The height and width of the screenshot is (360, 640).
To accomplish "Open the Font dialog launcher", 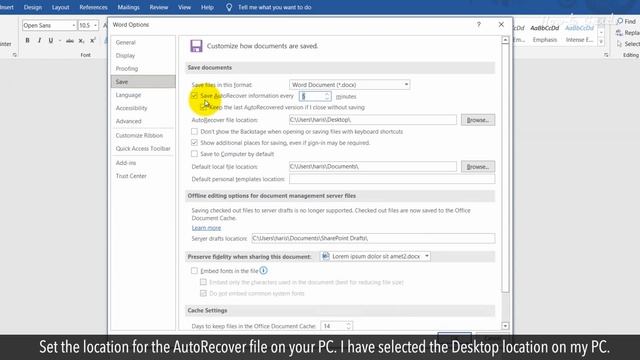I will pos(15,55).
